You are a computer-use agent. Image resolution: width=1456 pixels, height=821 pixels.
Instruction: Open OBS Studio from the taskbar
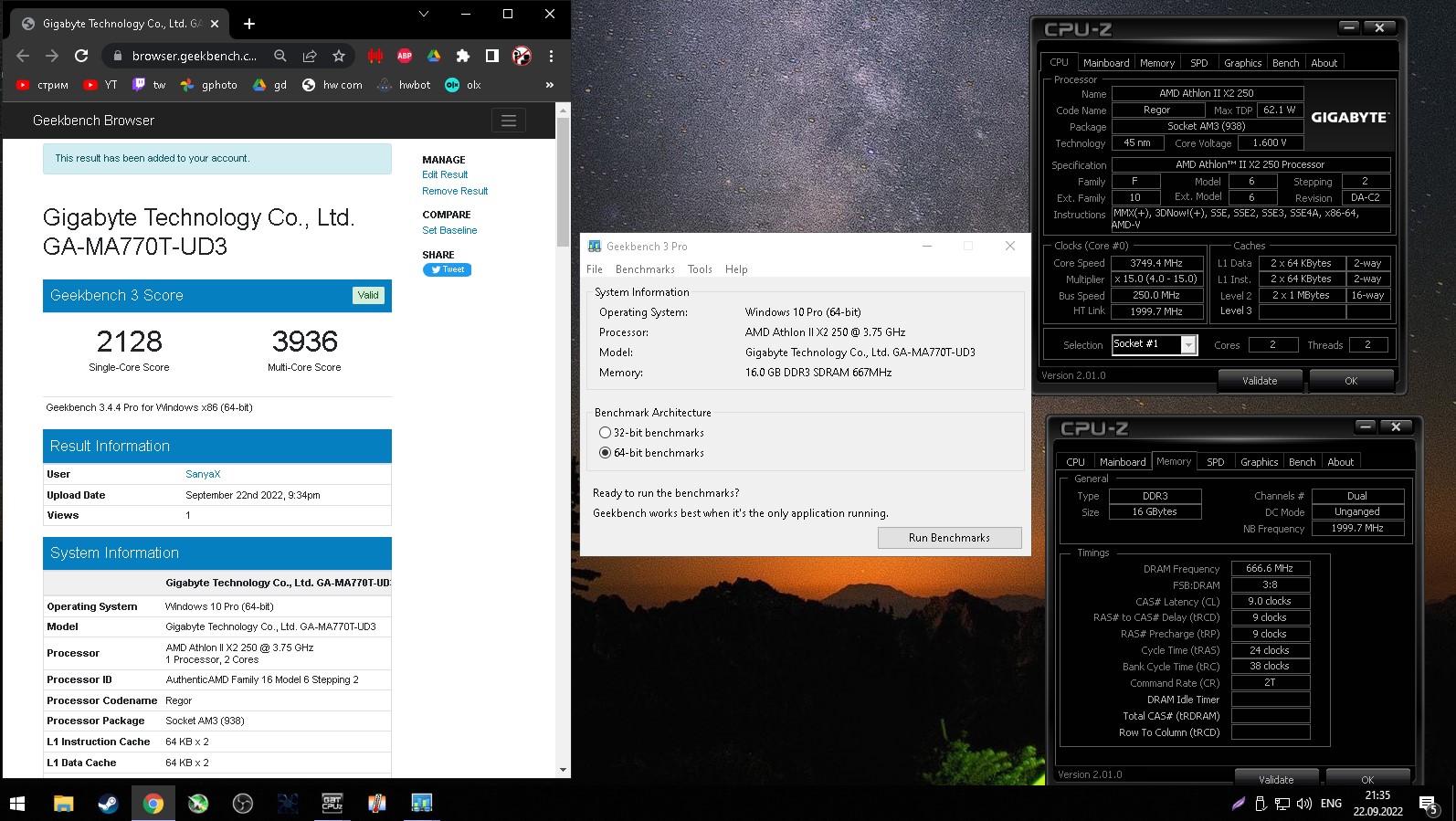tap(243, 803)
